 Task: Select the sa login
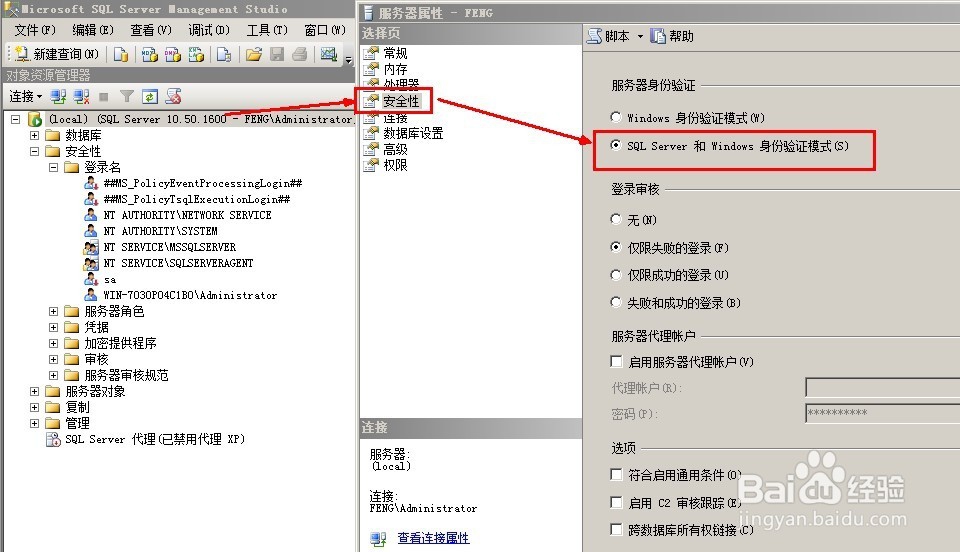[x=110, y=280]
